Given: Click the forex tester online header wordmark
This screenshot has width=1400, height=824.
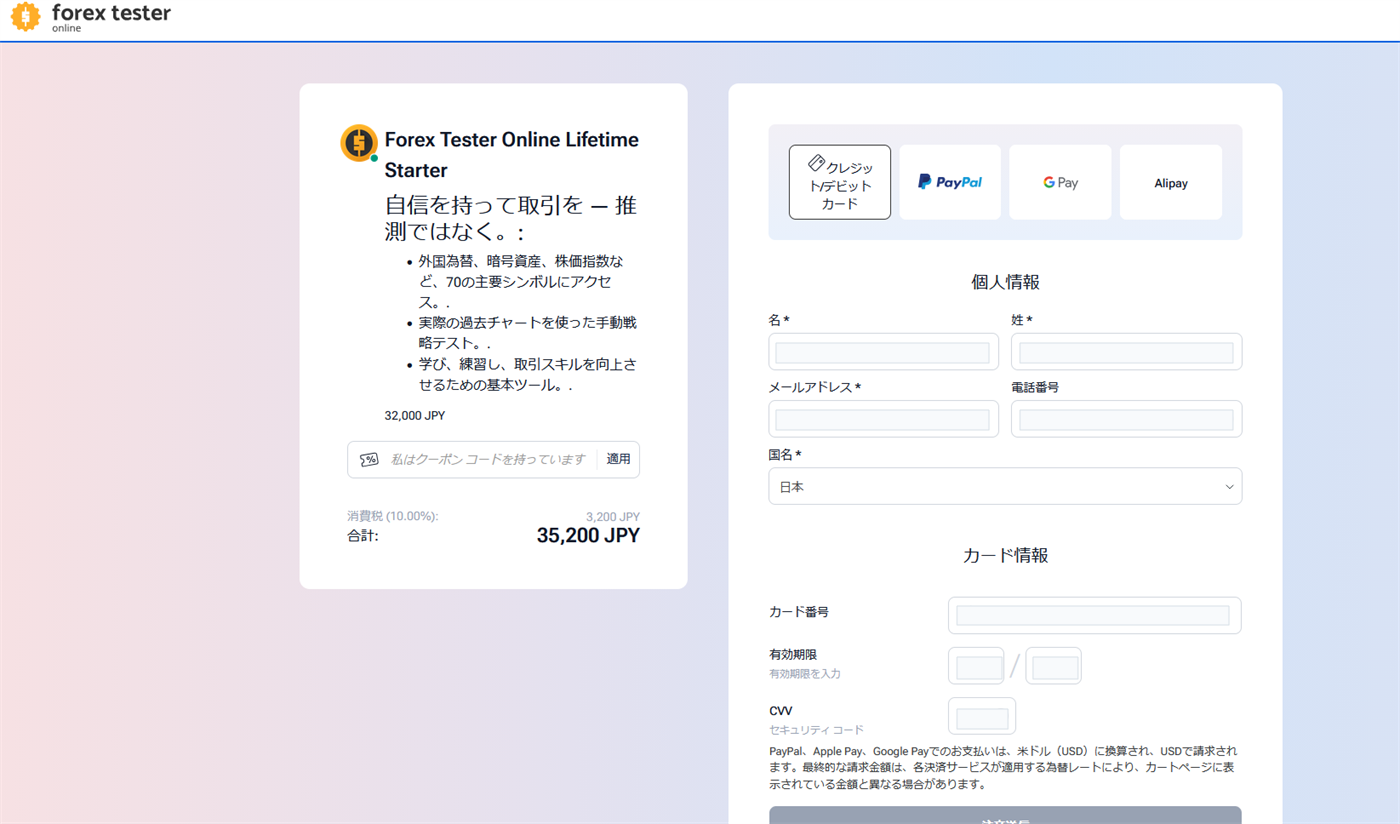Looking at the screenshot, I should [111, 17].
